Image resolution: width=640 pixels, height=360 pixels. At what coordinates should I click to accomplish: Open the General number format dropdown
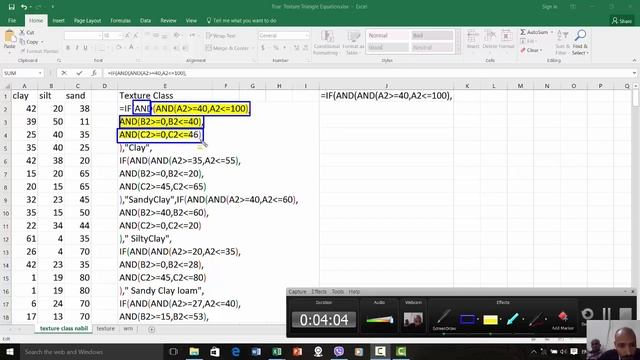307,36
